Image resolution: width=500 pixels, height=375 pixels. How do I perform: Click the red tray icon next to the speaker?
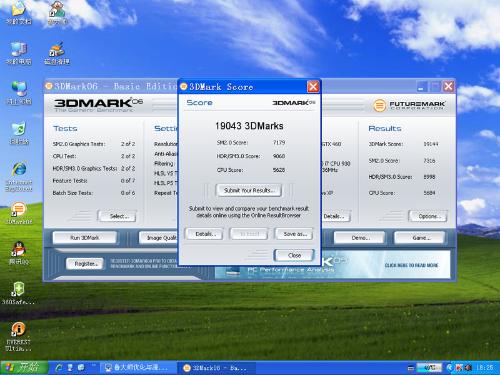(x=459, y=368)
